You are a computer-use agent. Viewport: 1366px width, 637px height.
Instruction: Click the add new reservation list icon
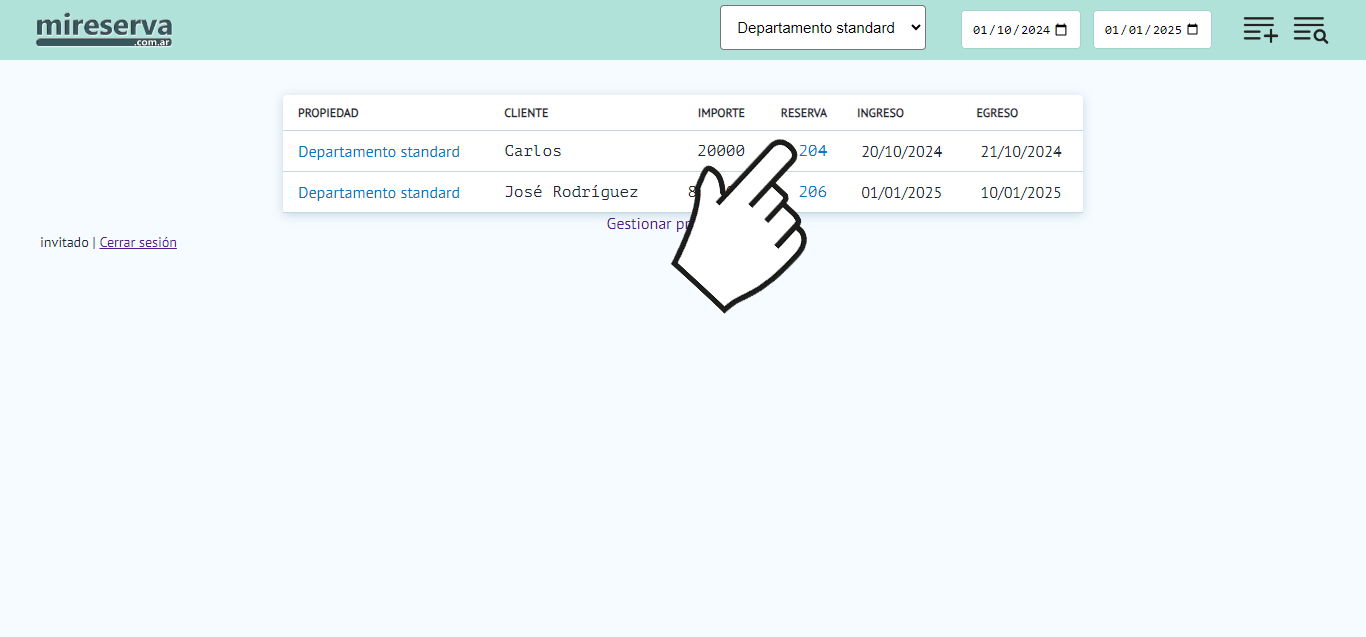point(1260,29)
